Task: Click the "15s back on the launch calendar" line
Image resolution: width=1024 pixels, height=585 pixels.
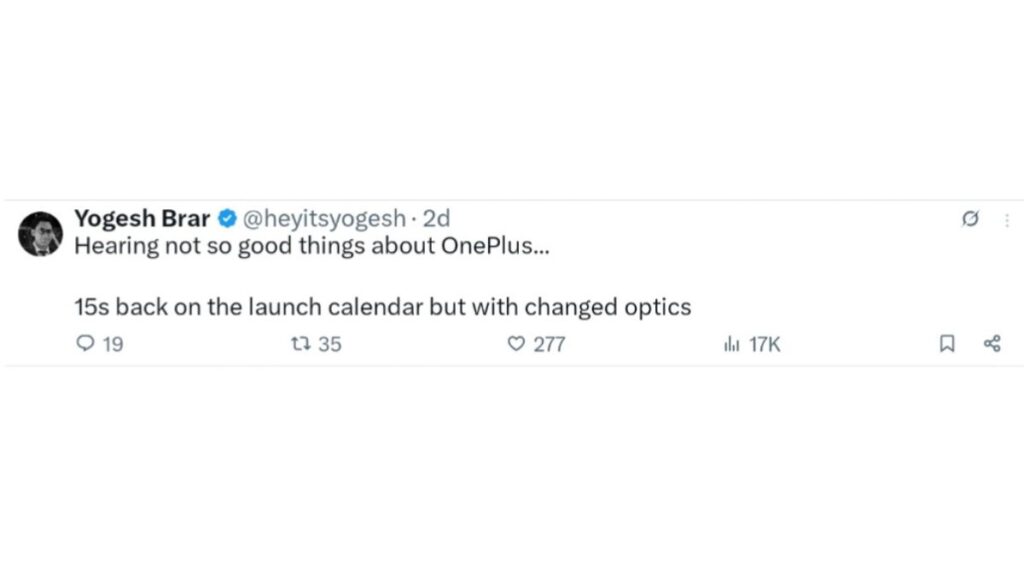Action: pyautogui.click(x=250, y=307)
